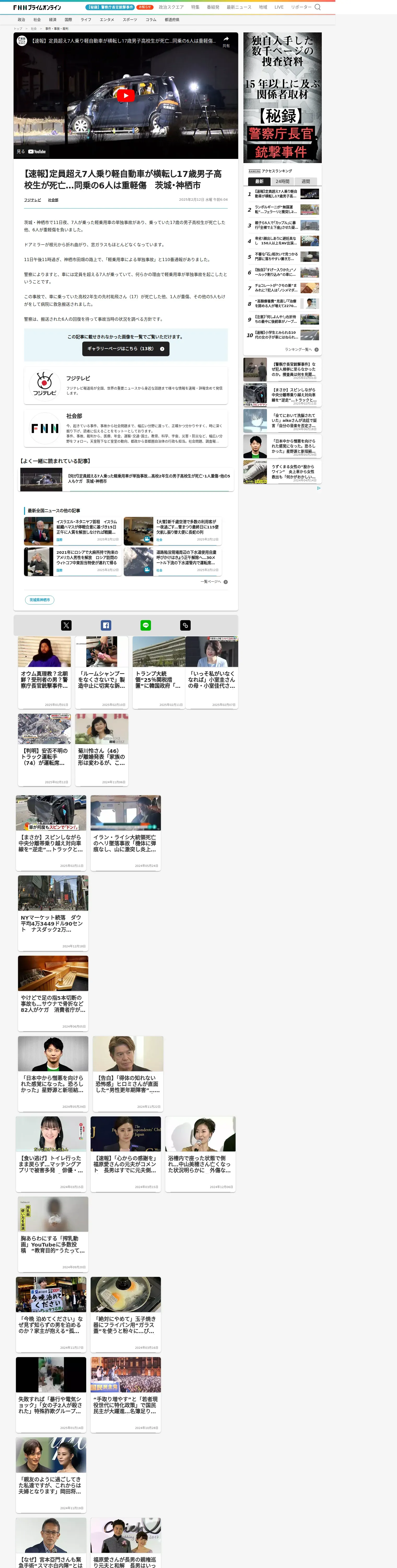
Task: Click the FNN Prime Online logo
Action: coord(37,7)
